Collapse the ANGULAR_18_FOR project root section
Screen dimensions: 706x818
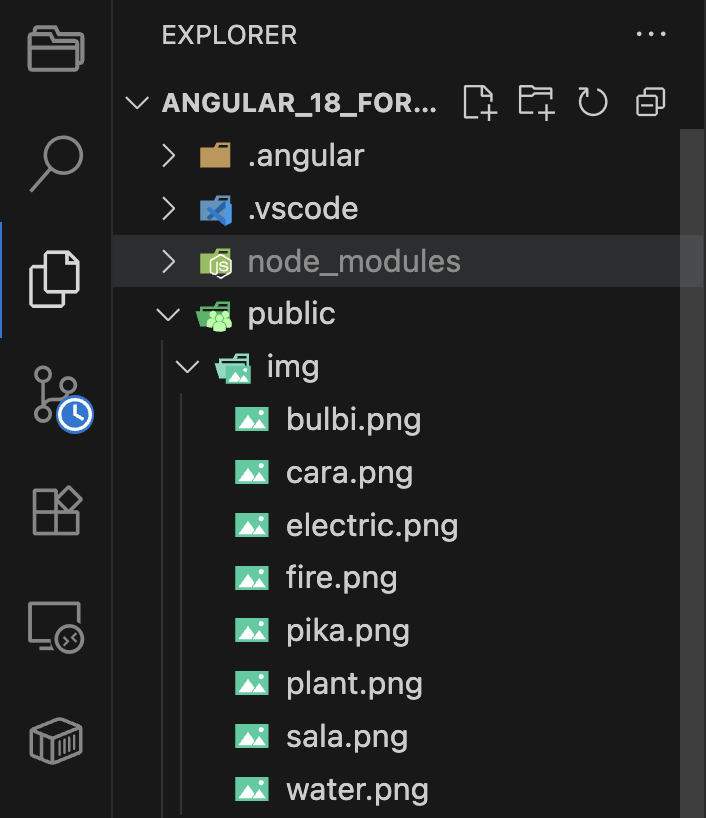click(299, 103)
